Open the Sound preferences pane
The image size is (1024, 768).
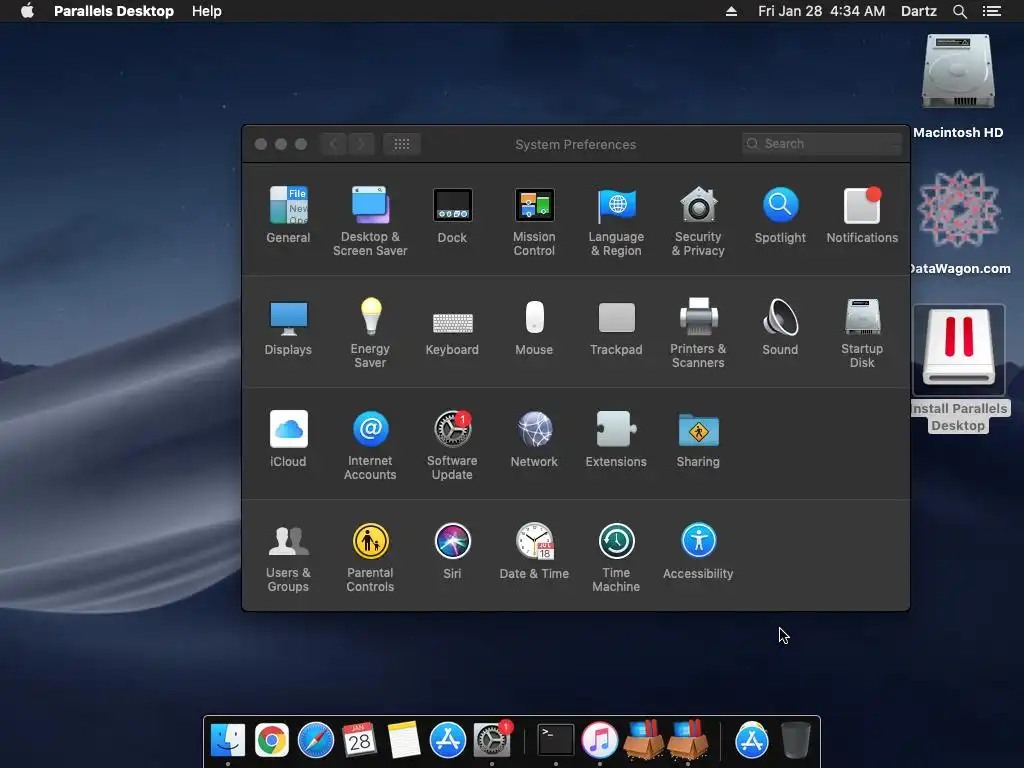tap(780, 327)
